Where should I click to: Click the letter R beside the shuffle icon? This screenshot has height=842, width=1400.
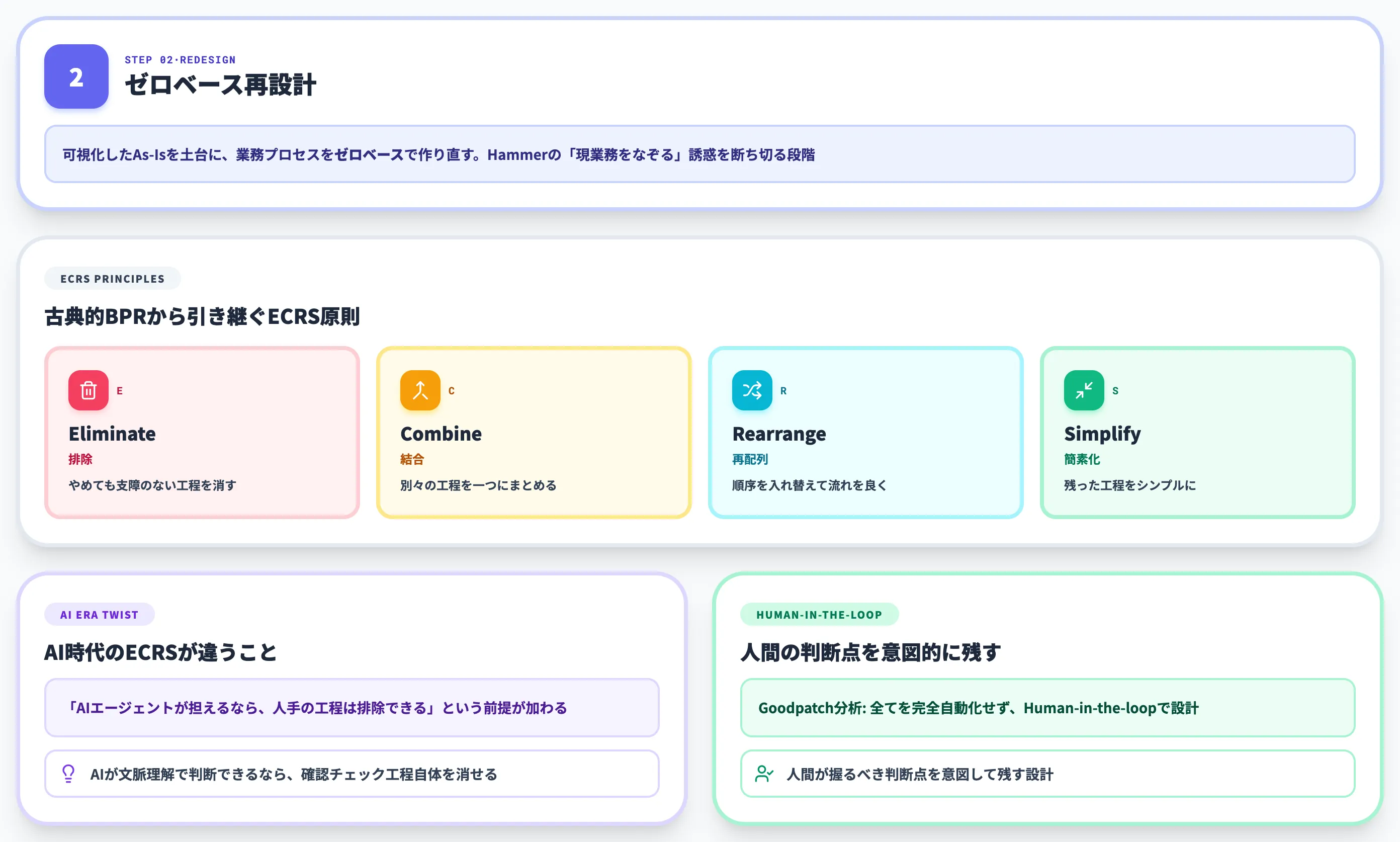[783, 390]
